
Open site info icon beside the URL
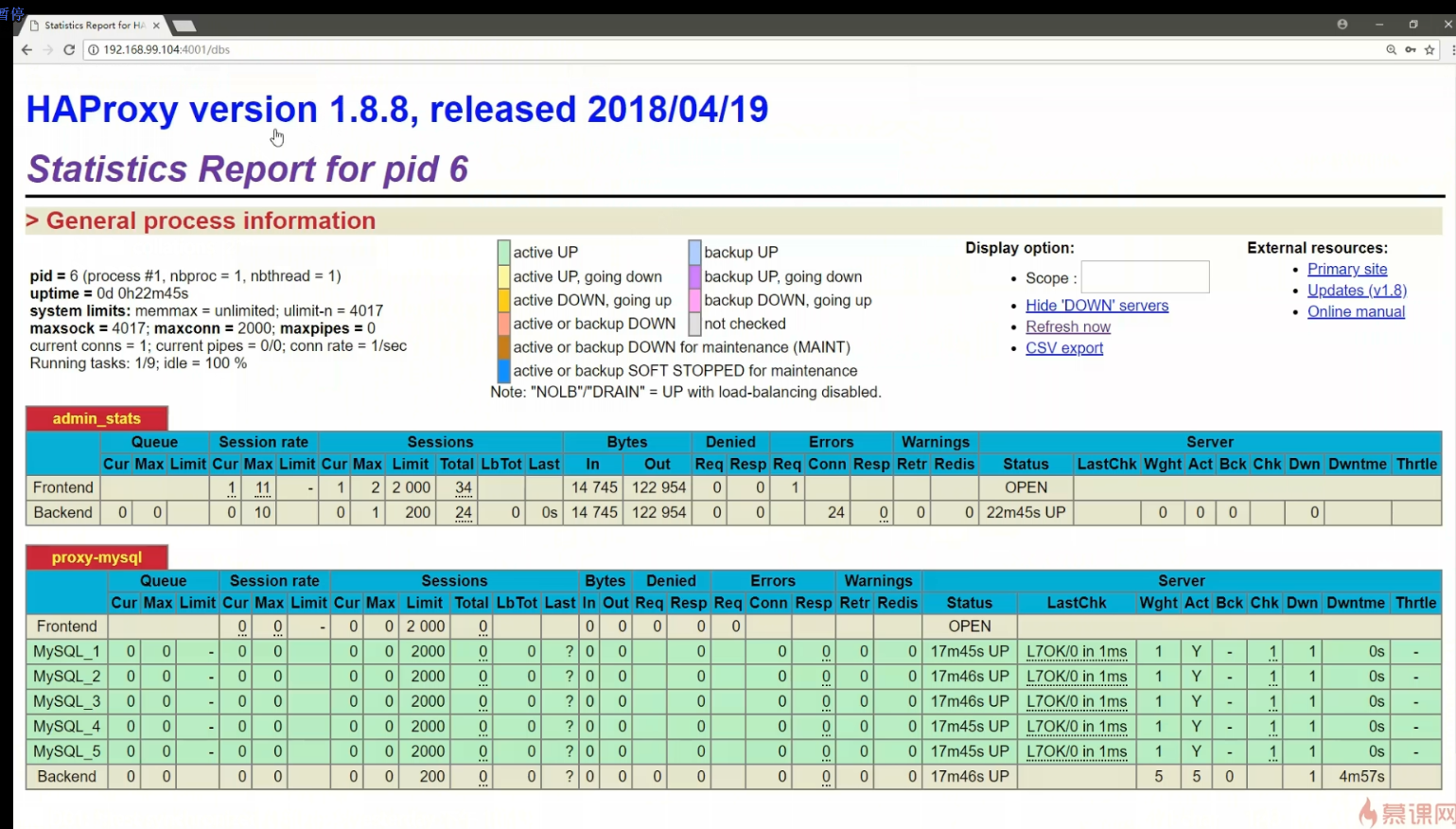[94, 49]
